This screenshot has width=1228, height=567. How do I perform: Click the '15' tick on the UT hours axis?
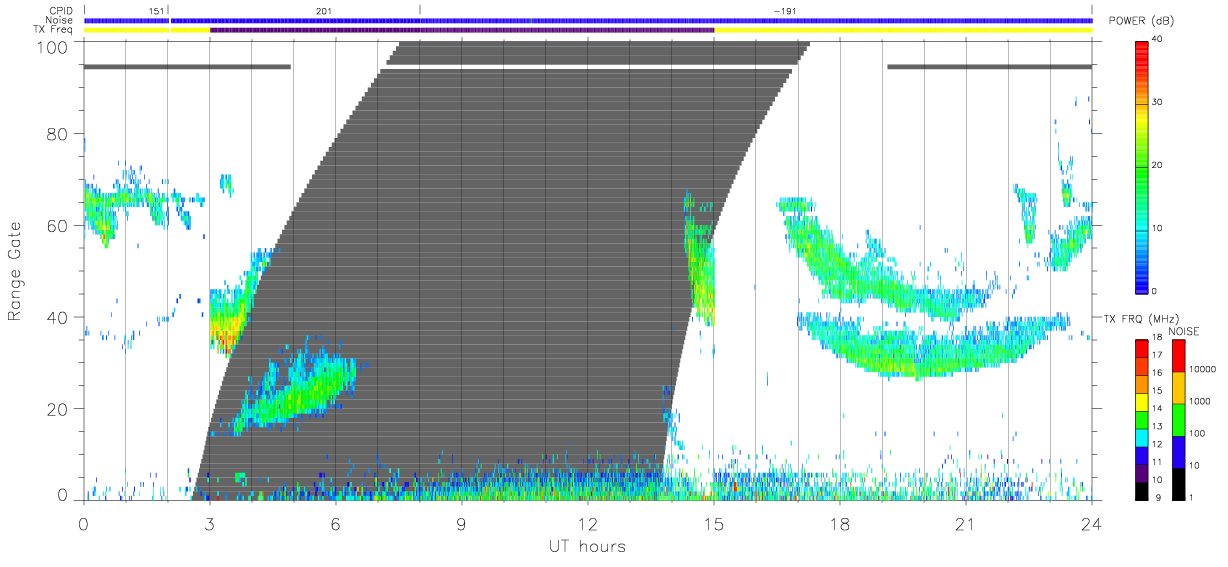[x=713, y=523]
